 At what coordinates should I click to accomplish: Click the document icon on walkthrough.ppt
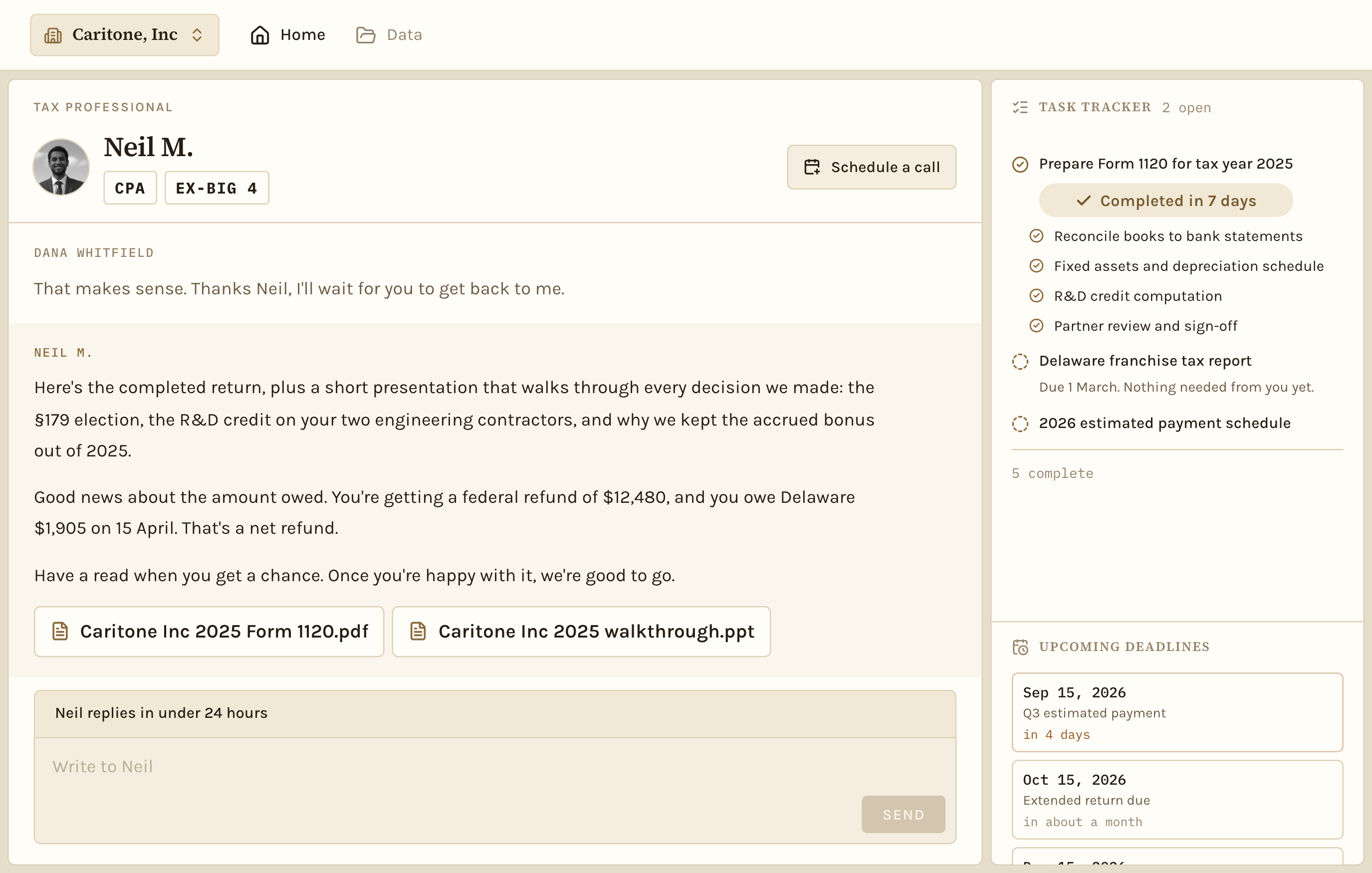click(418, 632)
